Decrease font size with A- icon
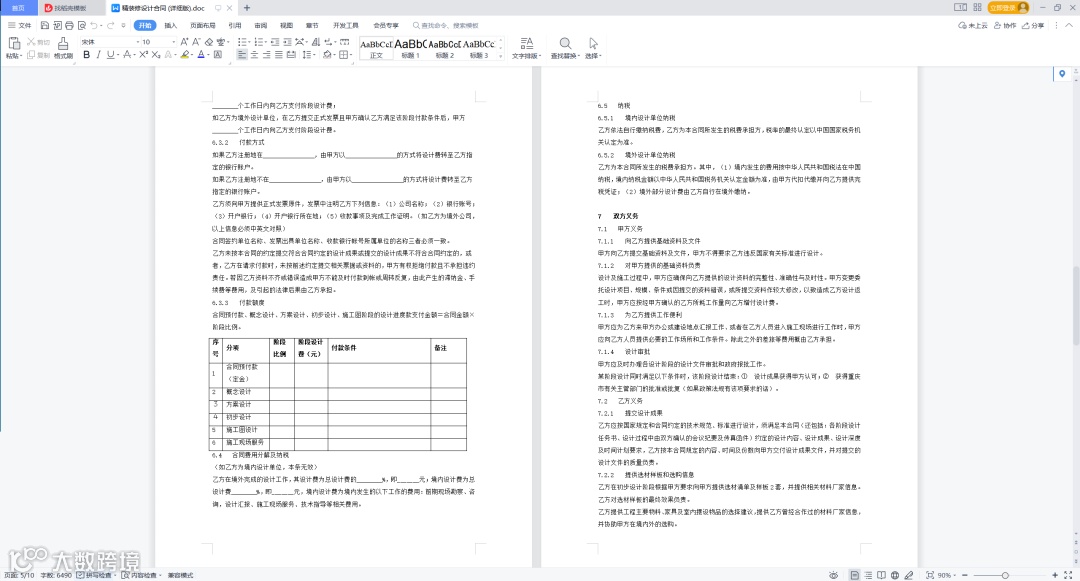The height and width of the screenshot is (581, 1080). (196, 42)
